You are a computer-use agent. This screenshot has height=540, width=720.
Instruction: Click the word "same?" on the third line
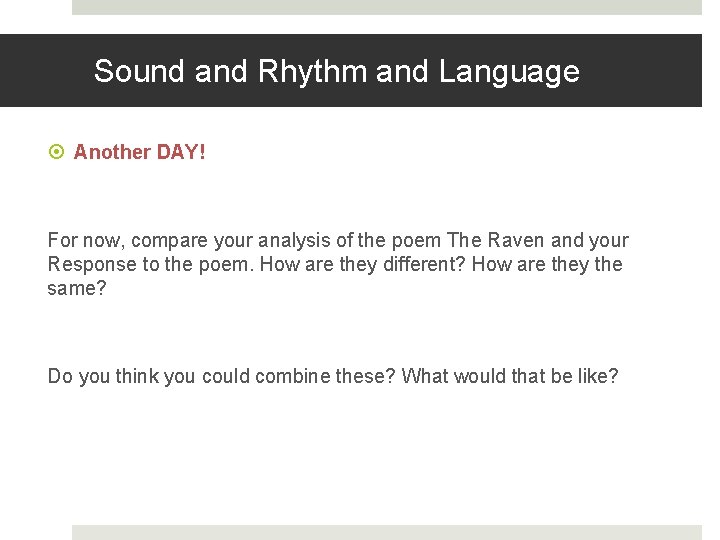point(74,288)
